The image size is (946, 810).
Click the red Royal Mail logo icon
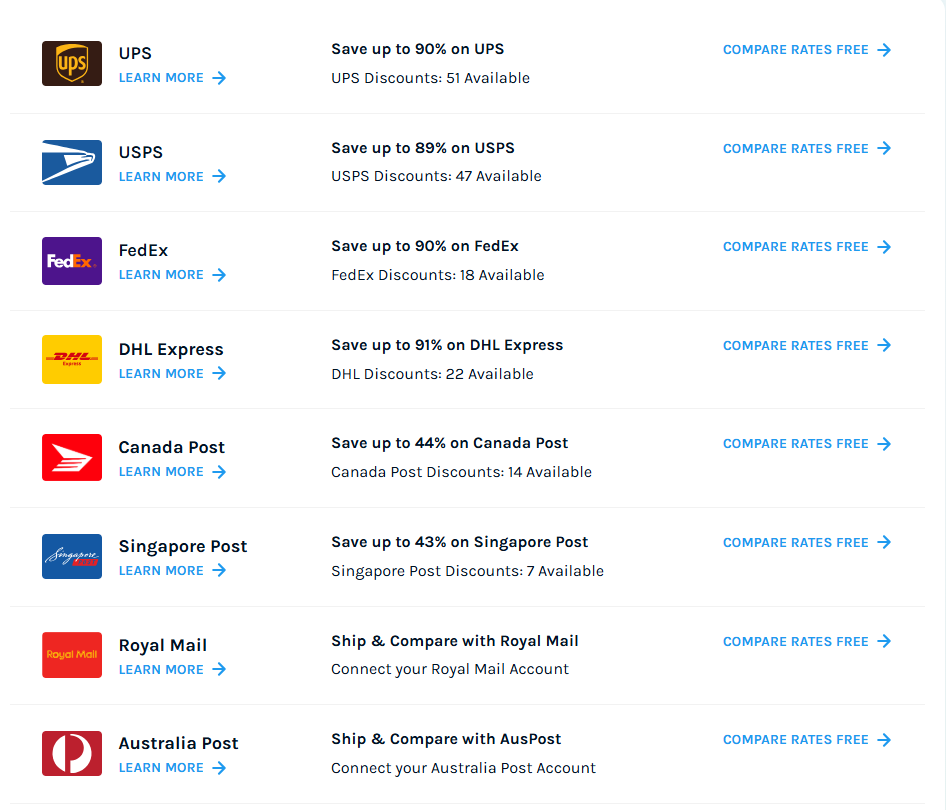[x=72, y=655]
